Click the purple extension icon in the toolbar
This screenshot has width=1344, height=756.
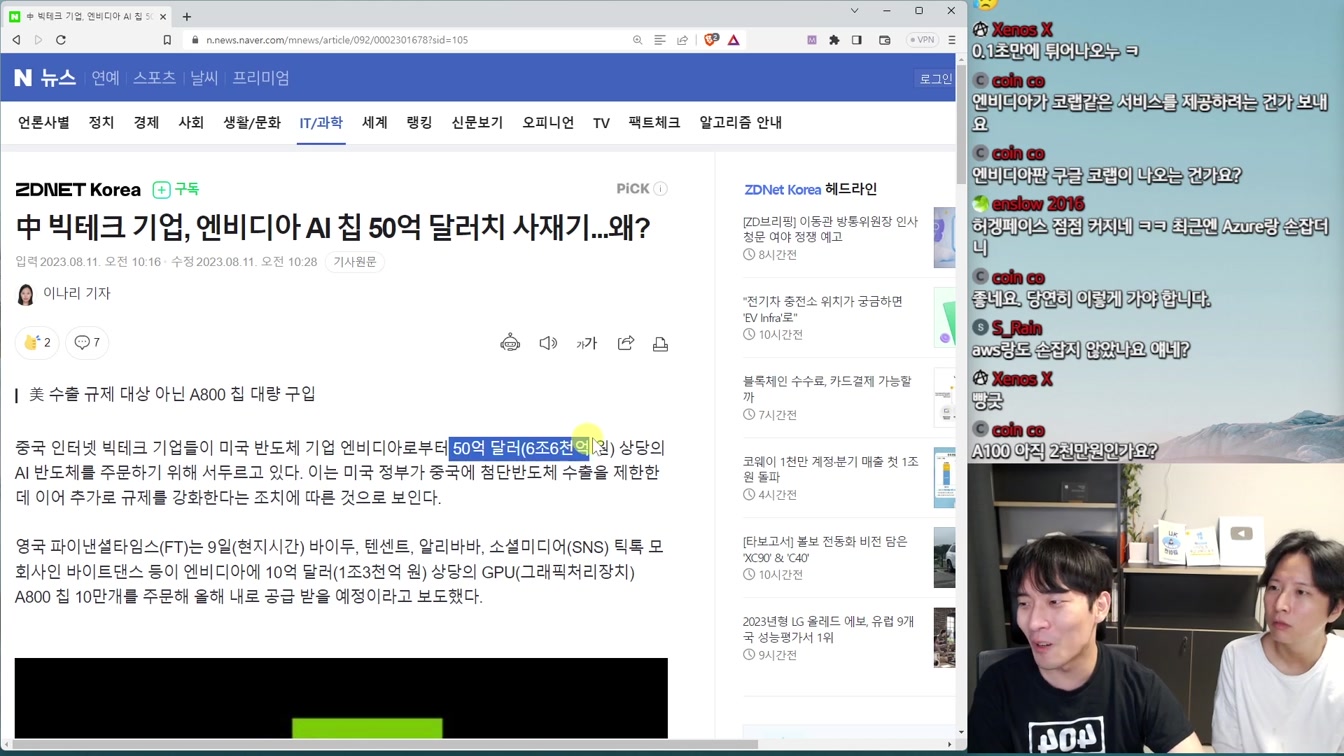(812, 40)
